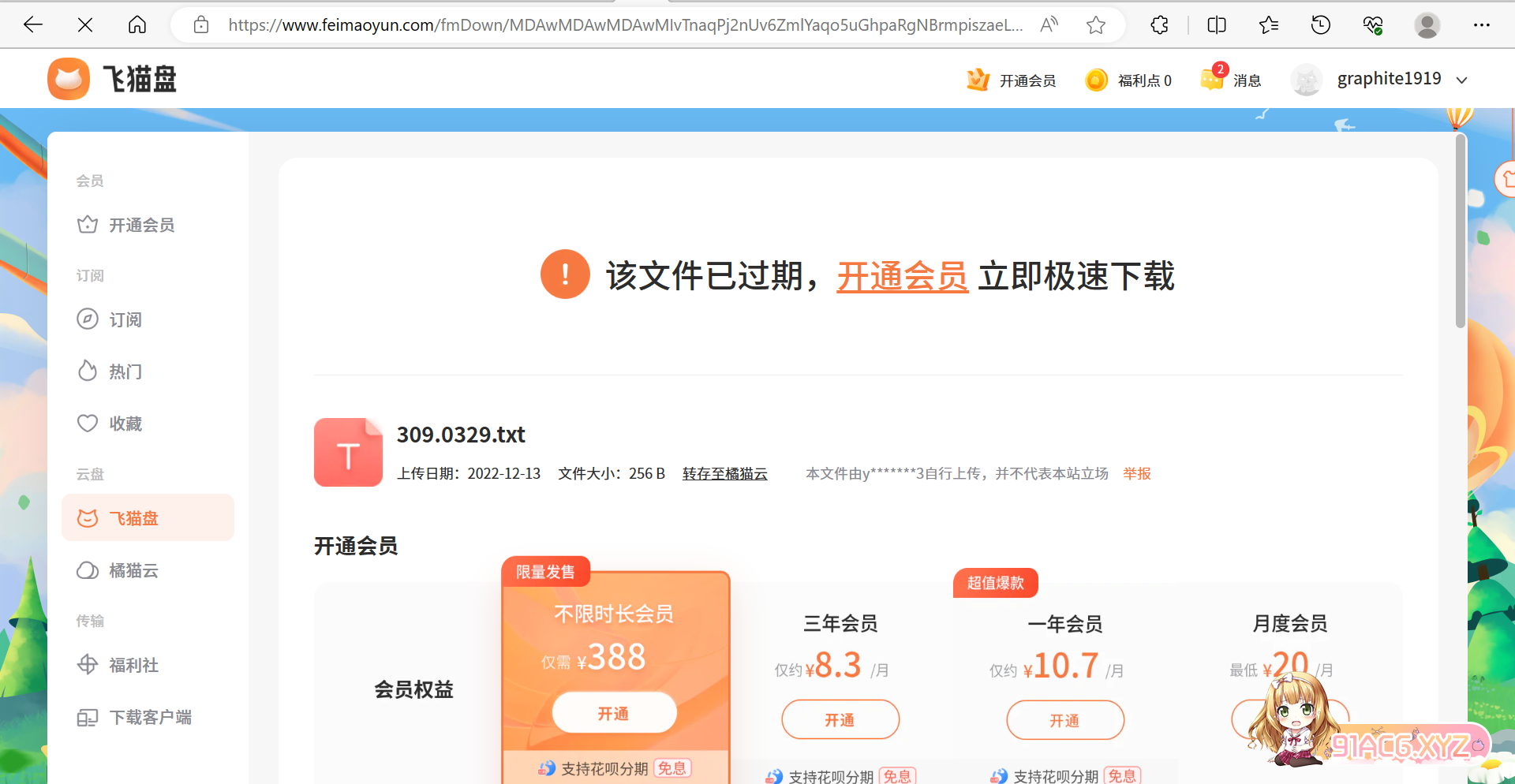Click the 举报 report link
The image size is (1515, 784).
tap(1136, 473)
